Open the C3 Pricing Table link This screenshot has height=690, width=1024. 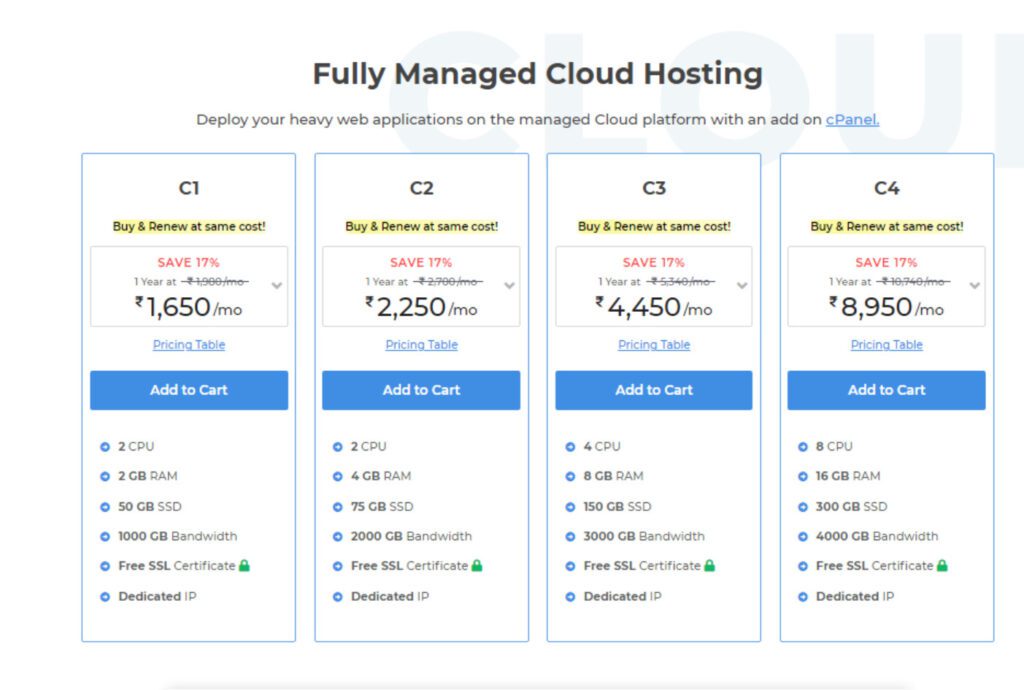point(654,345)
